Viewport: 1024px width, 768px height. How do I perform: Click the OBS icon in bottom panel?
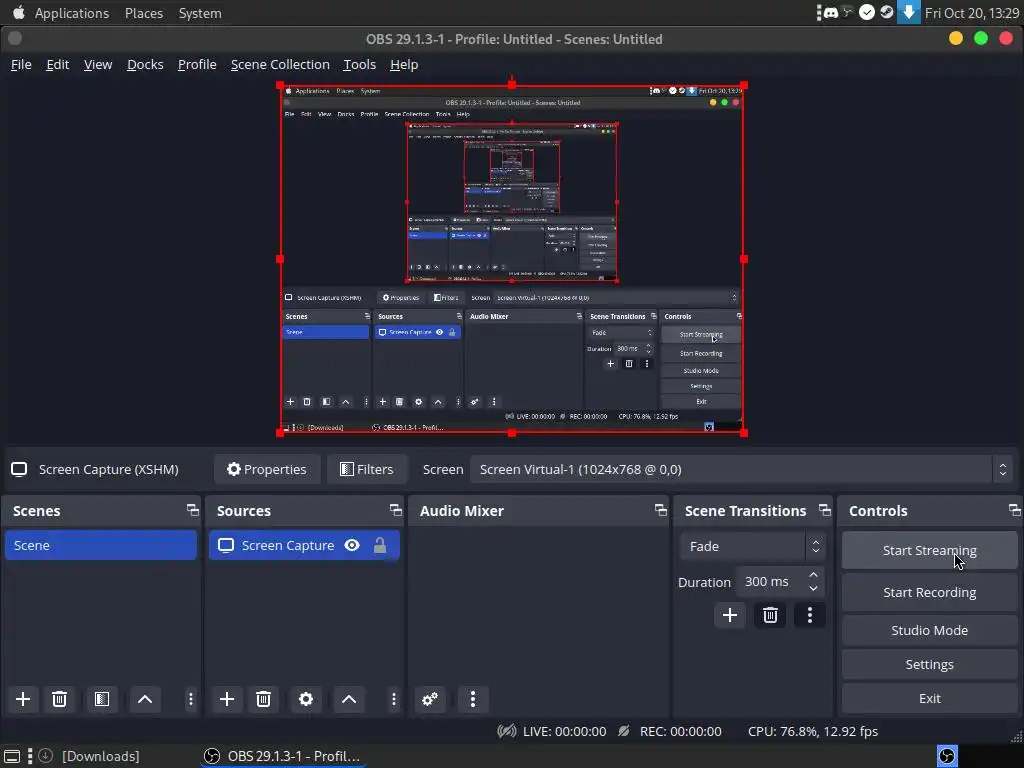pyautogui.click(x=948, y=756)
